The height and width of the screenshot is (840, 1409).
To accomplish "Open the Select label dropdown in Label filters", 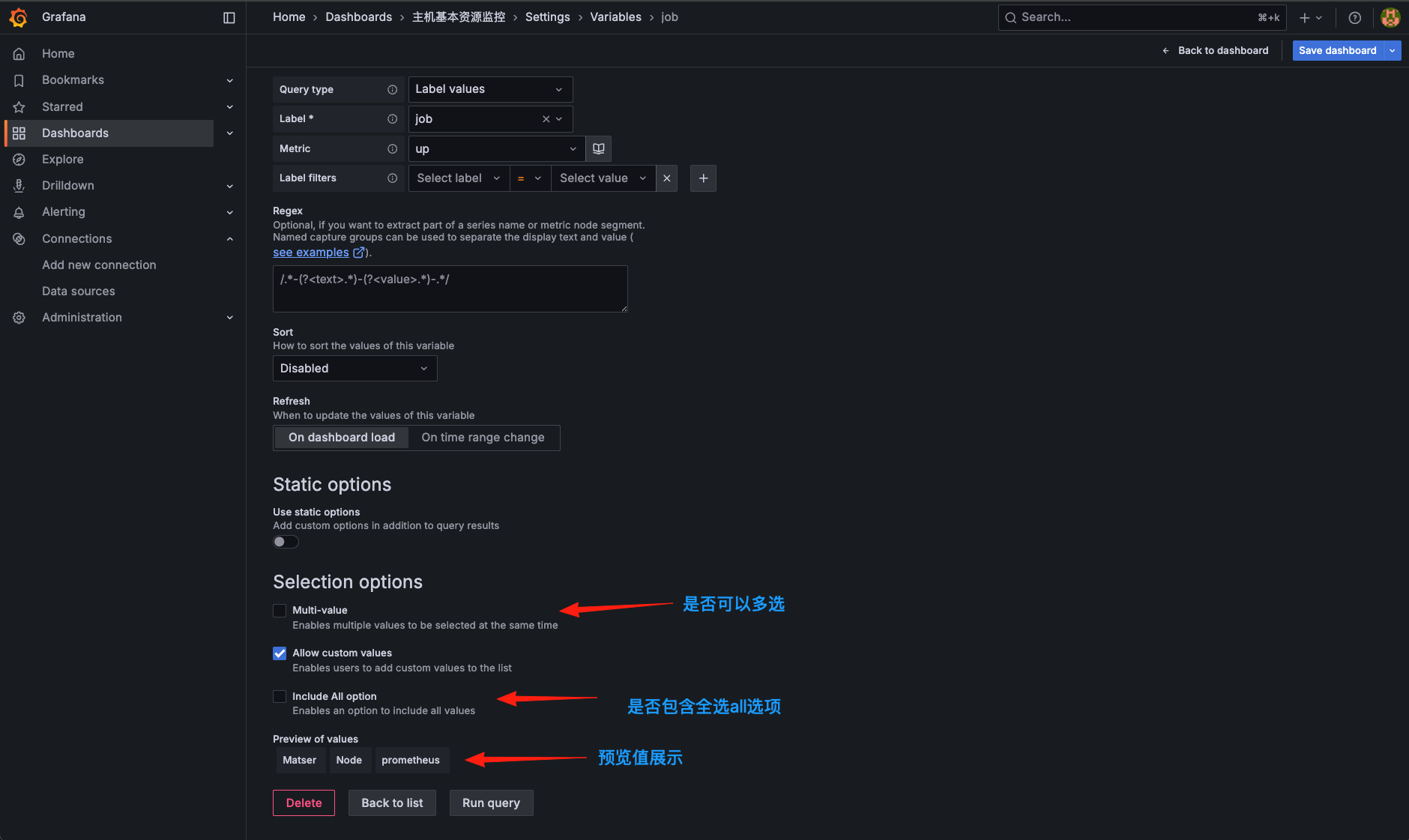I will tap(458, 178).
